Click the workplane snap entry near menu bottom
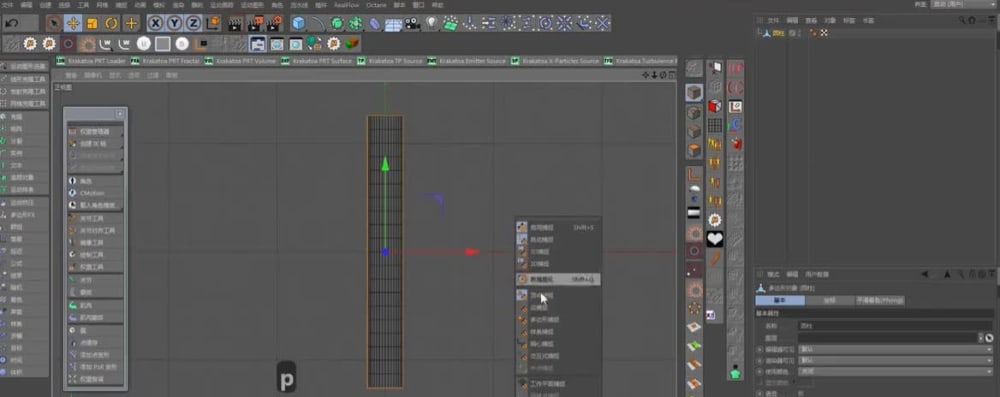The width and height of the screenshot is (1000, 397). 557,384
